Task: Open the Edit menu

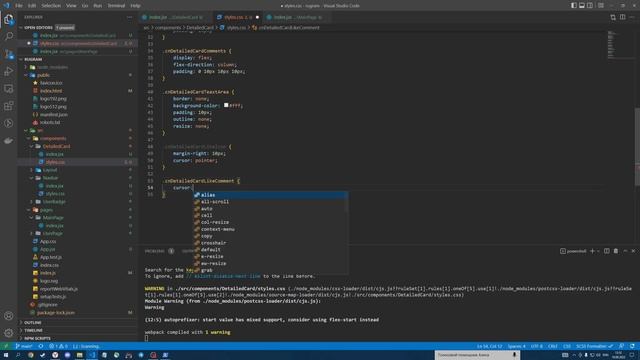Action: [x=32, y=6]
